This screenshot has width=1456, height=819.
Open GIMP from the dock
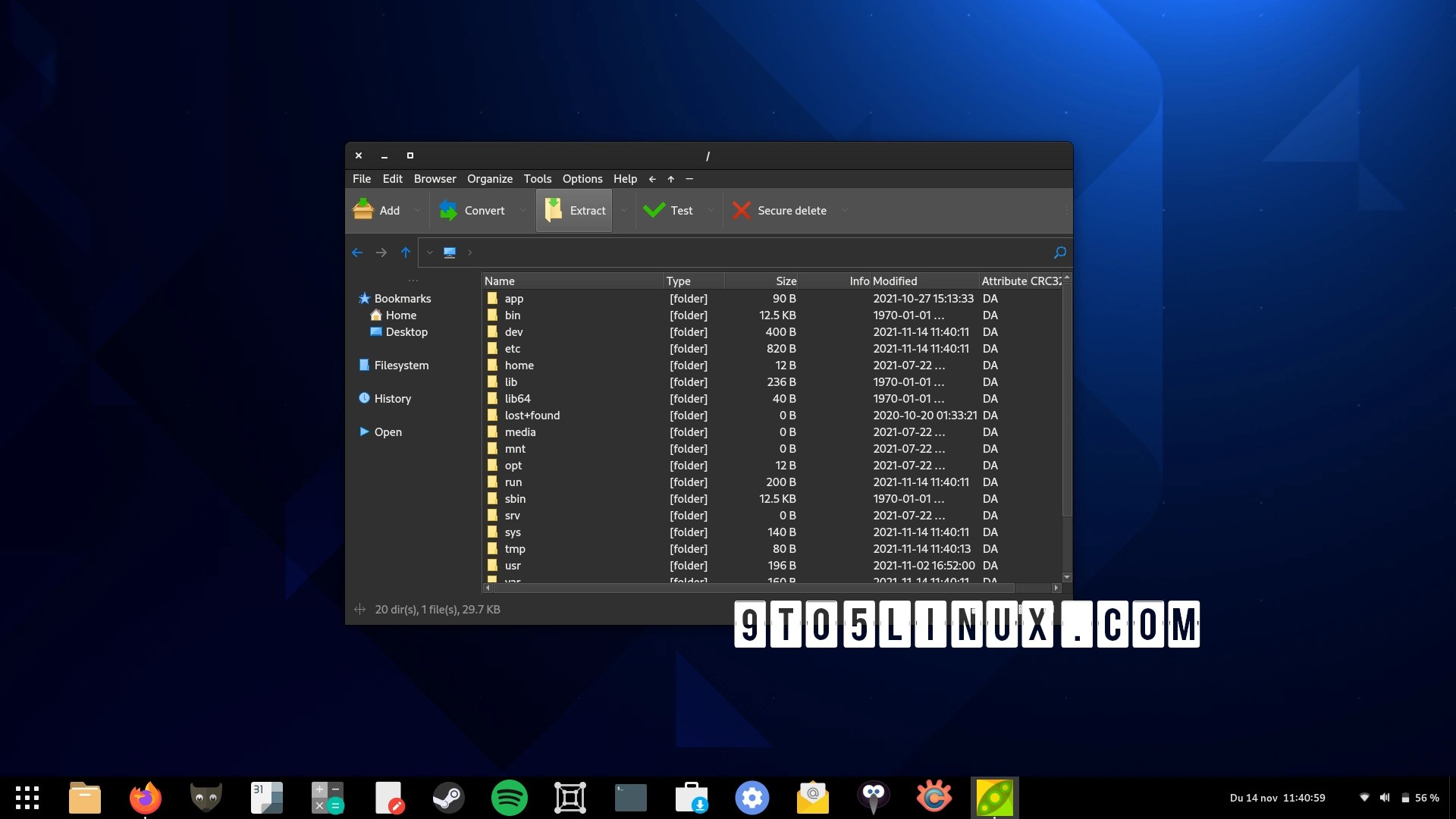206,797
